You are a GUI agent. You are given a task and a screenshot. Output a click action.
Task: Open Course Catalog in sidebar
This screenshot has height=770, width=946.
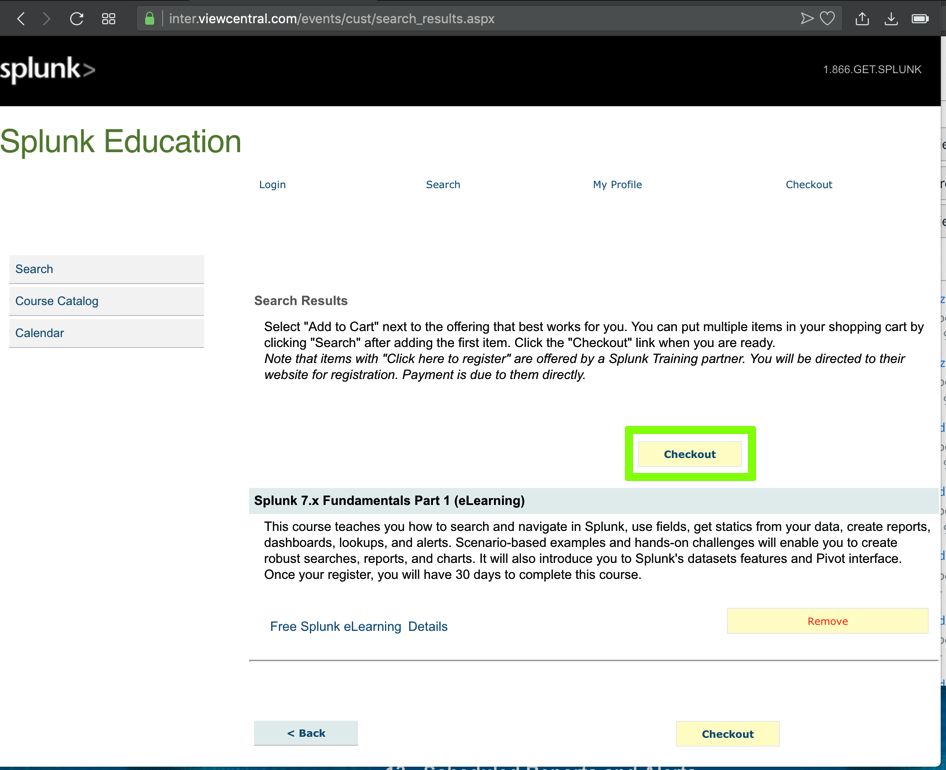tap(106, 301)
